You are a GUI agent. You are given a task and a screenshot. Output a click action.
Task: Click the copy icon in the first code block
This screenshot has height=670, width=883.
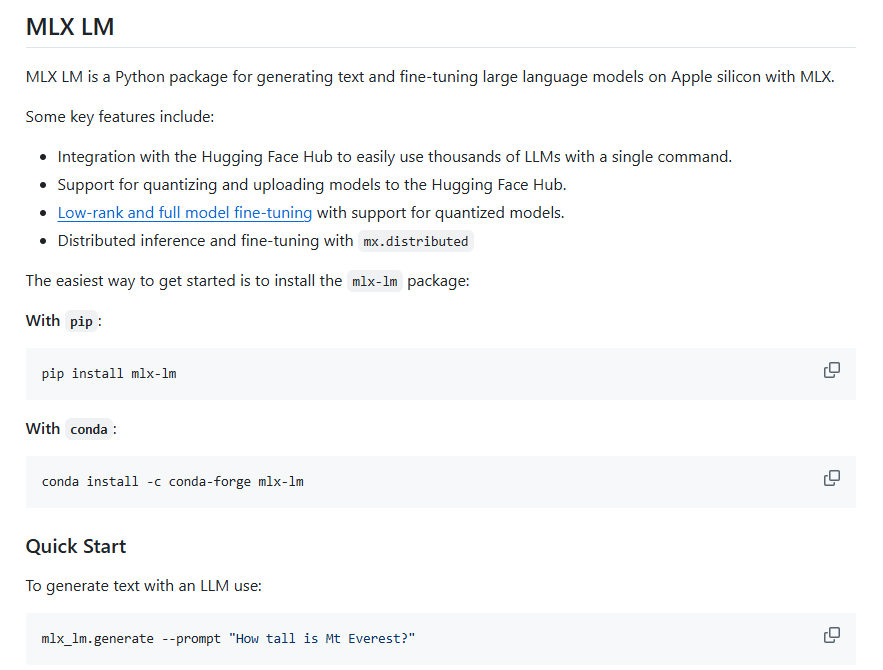pyautogui.click(x=831, y=370)
